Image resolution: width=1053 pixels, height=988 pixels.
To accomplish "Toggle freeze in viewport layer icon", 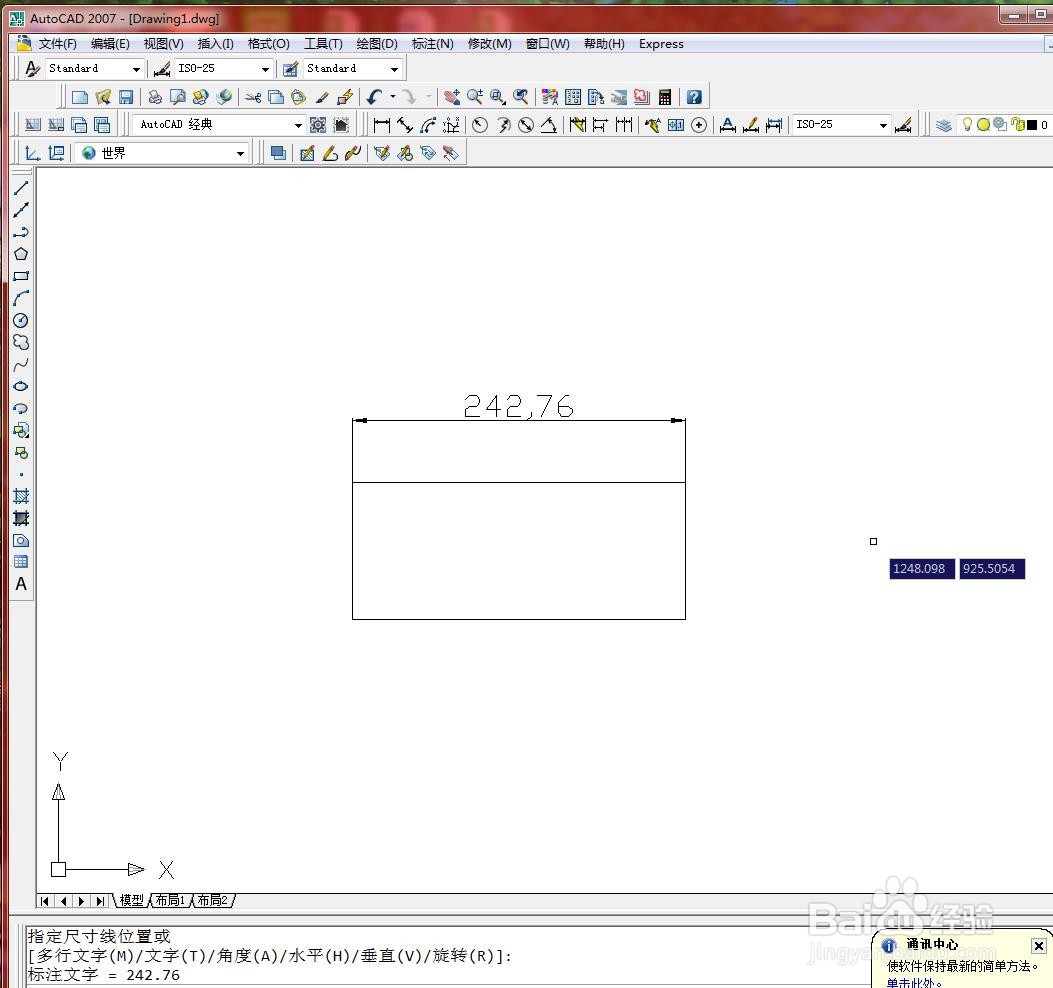I will [x=1001, y=124].
